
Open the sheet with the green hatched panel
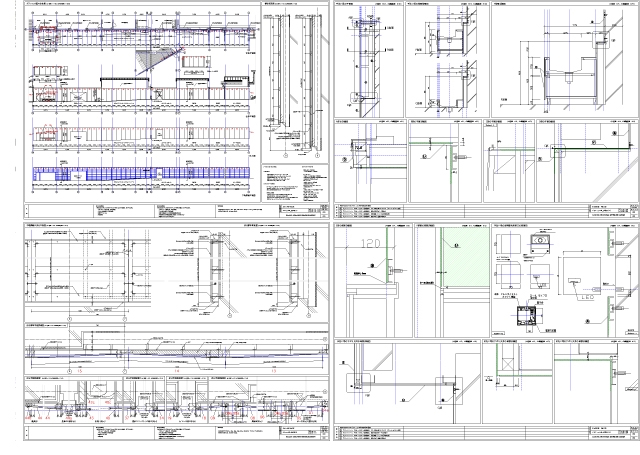(x=487, y=331)
